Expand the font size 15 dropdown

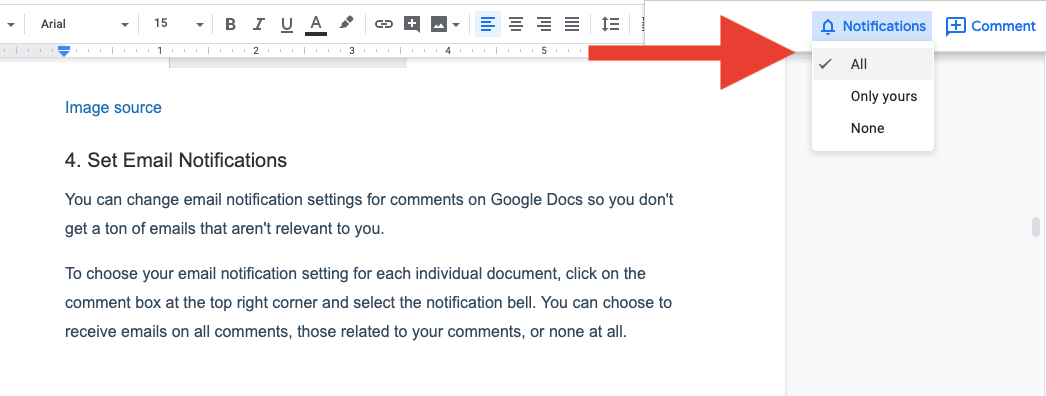pyautogui.click(x=177, y=24)
